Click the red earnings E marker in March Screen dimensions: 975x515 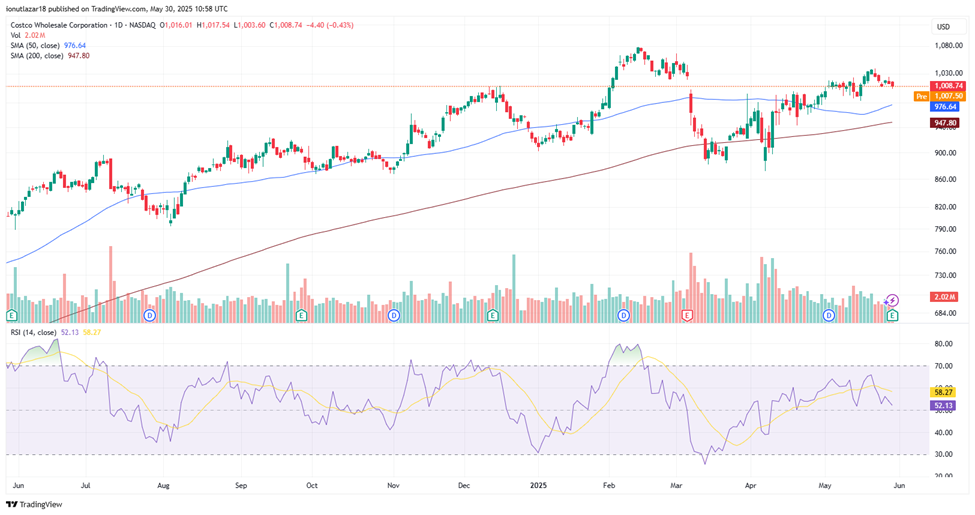(687, 315)
